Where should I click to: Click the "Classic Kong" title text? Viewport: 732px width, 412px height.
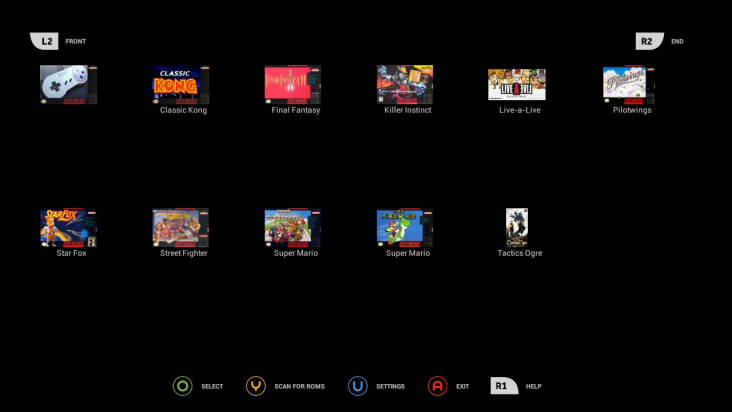(x=183, y=110)
